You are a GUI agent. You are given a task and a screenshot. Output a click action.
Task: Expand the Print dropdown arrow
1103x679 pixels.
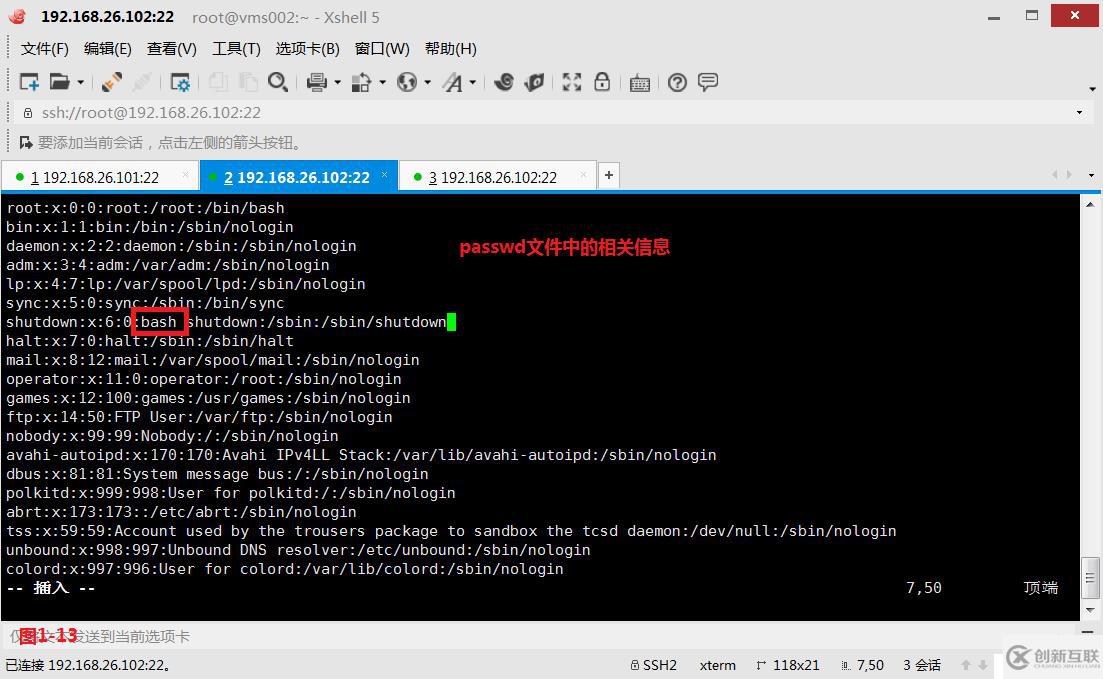338,83
